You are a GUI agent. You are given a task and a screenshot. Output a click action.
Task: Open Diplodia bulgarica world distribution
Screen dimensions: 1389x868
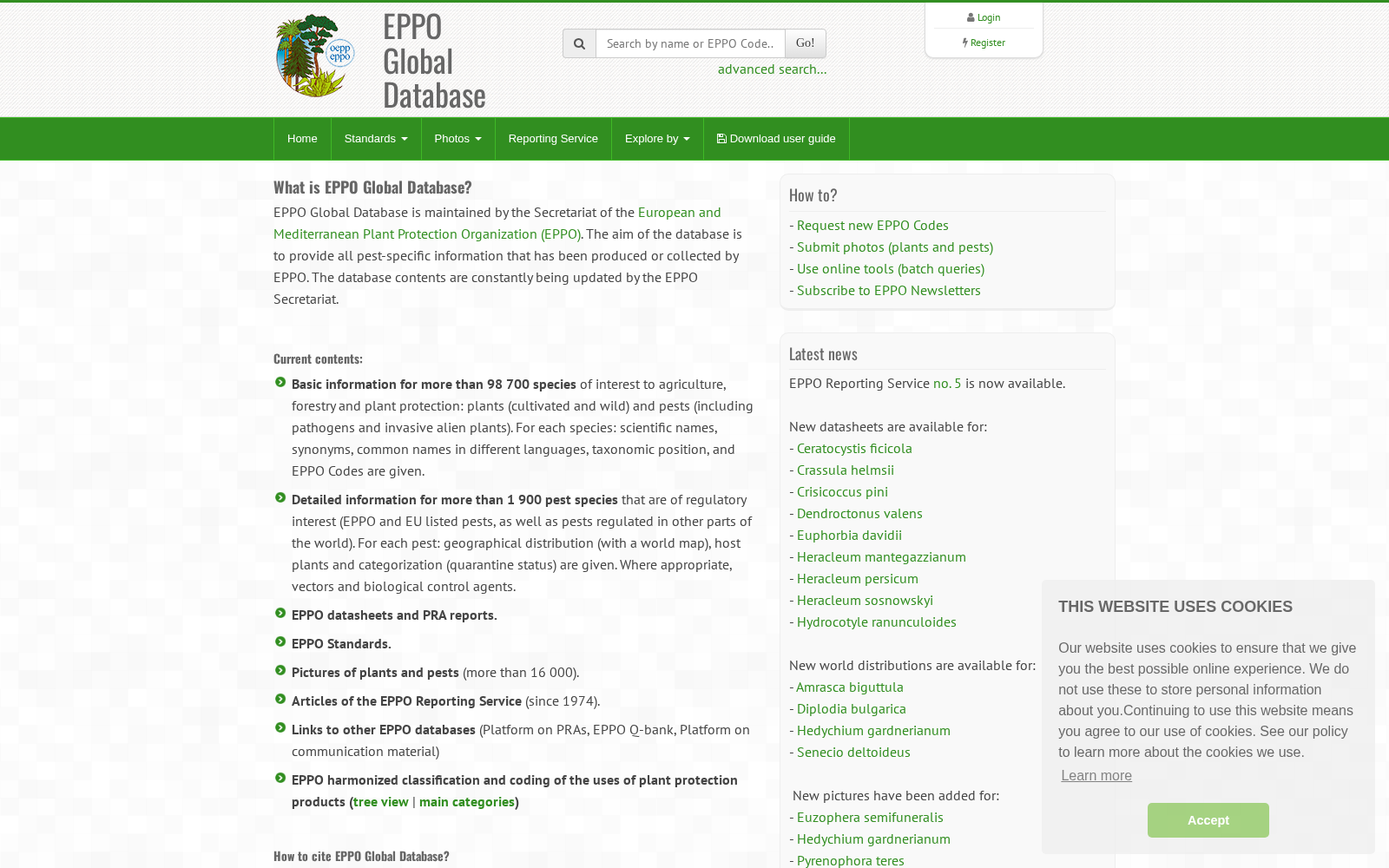tap(852, 709)
